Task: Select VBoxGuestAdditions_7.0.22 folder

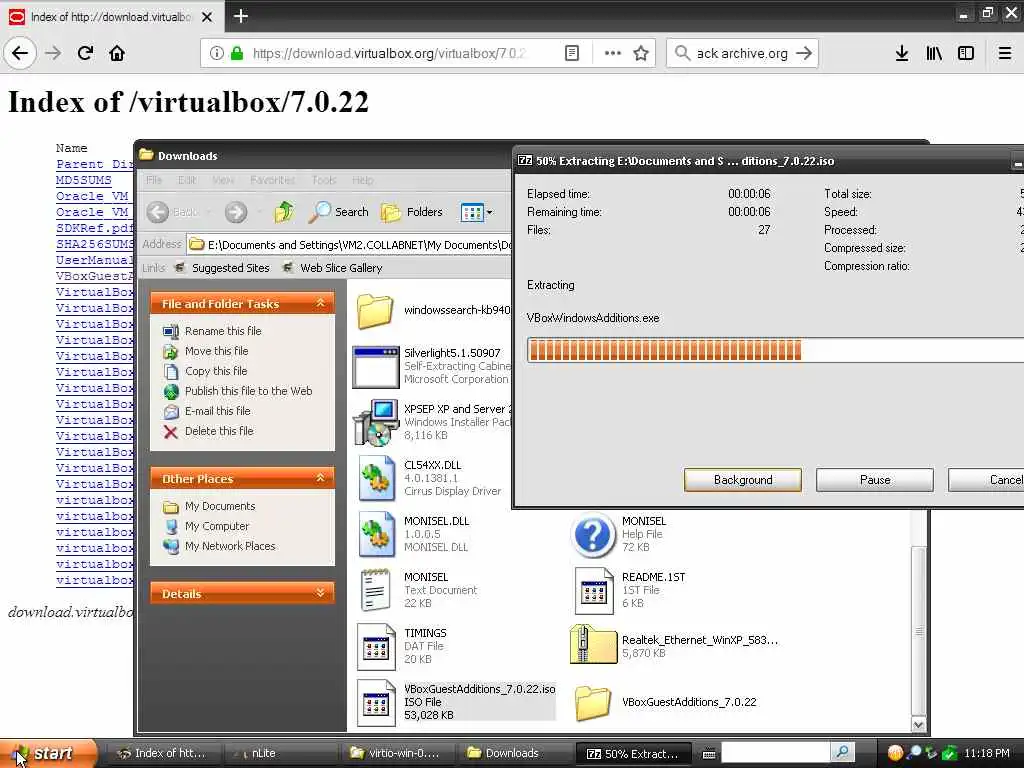Action: click(665, 703)
